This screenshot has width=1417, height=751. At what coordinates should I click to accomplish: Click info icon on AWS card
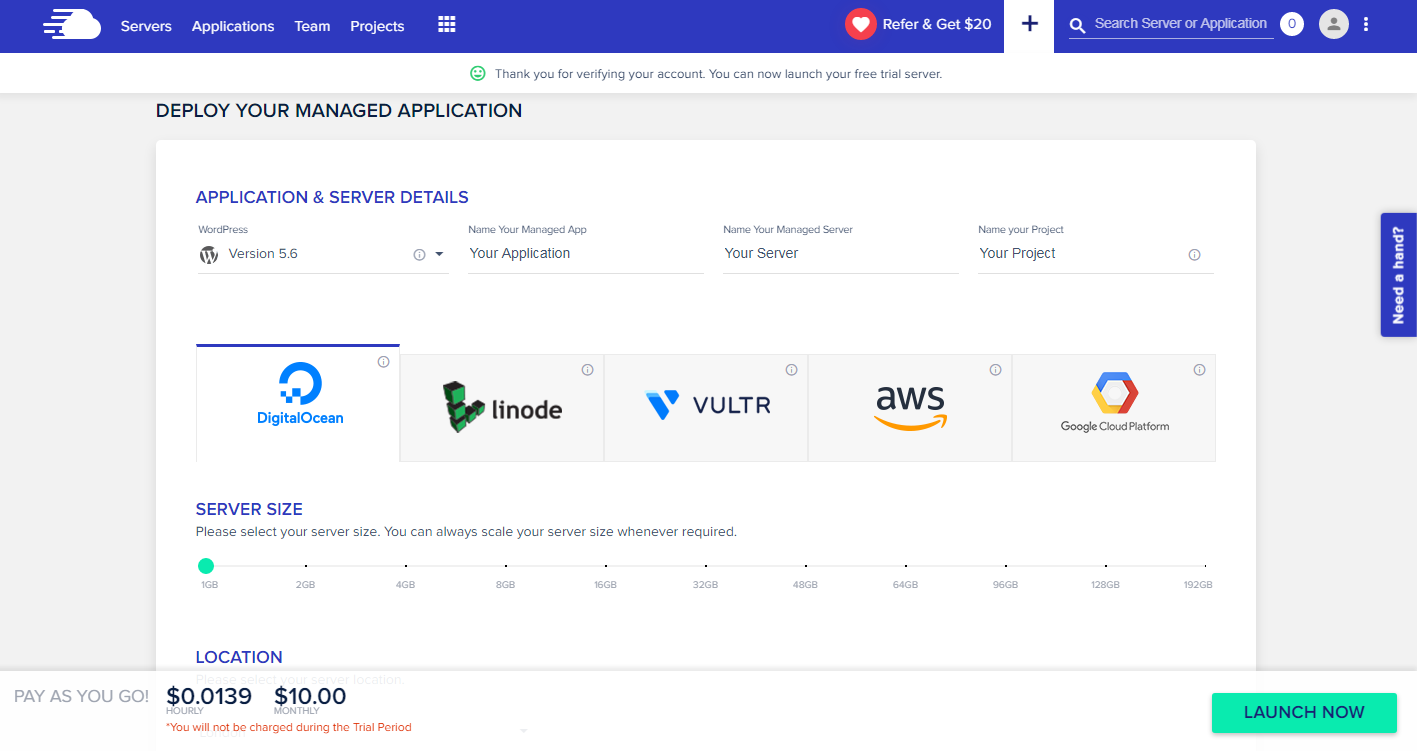point(995,370)
